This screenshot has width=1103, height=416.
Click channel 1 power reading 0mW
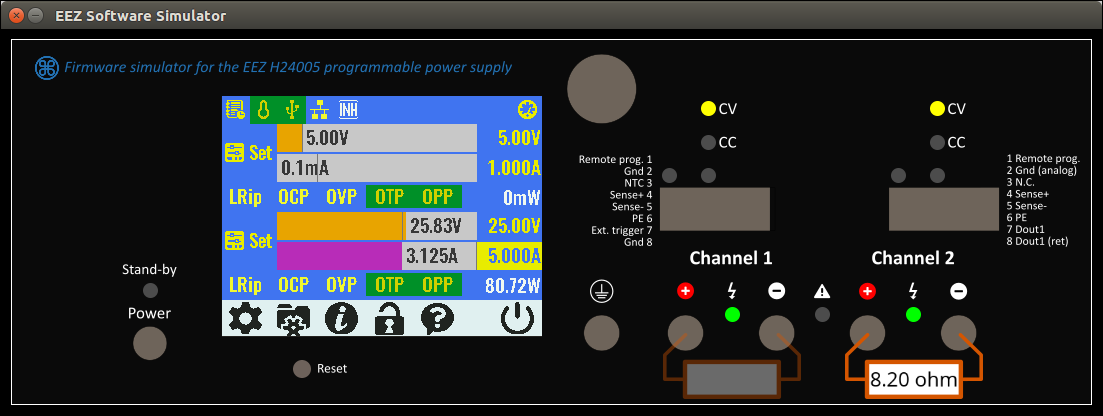(522, 197)
